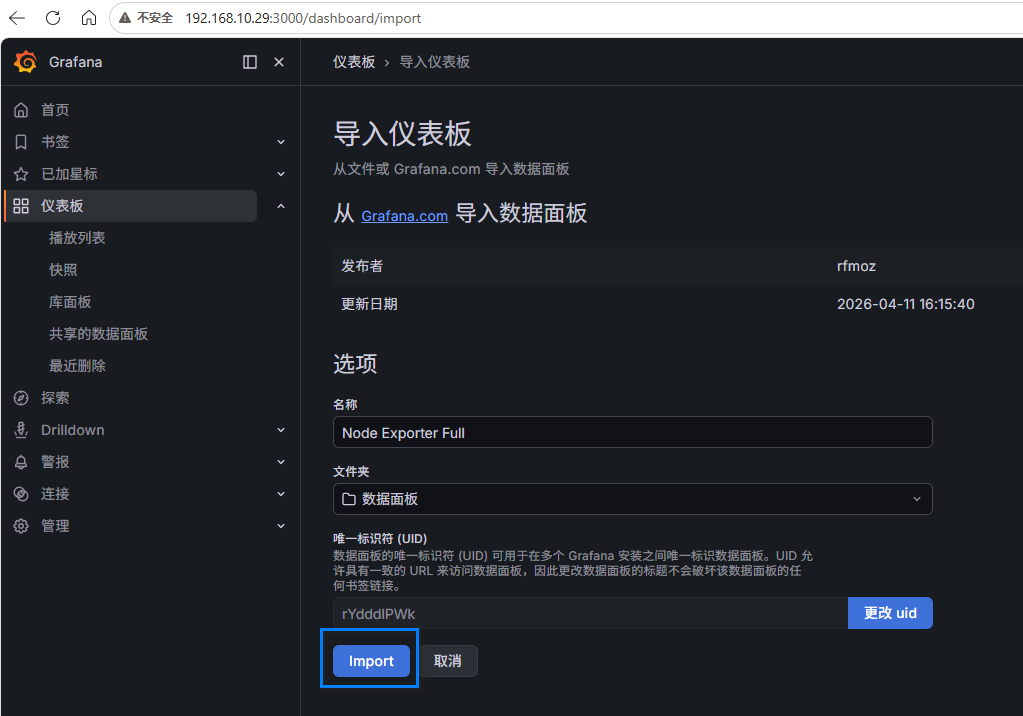The width and height of the screenshot is (1023, 716).
Task: Click the 更新日期 row label
Action: click(x=369, y=304)
